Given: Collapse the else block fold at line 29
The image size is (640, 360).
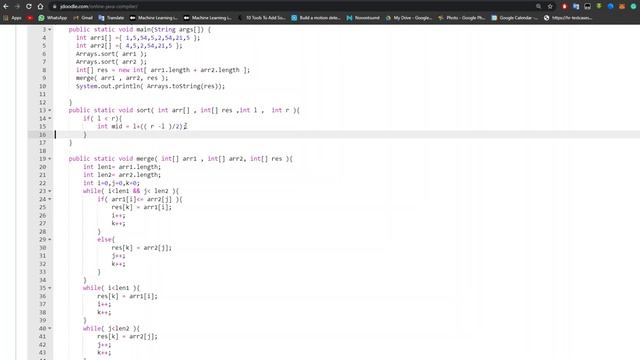Looking at the screenshot, I should [x=50, y=240].
